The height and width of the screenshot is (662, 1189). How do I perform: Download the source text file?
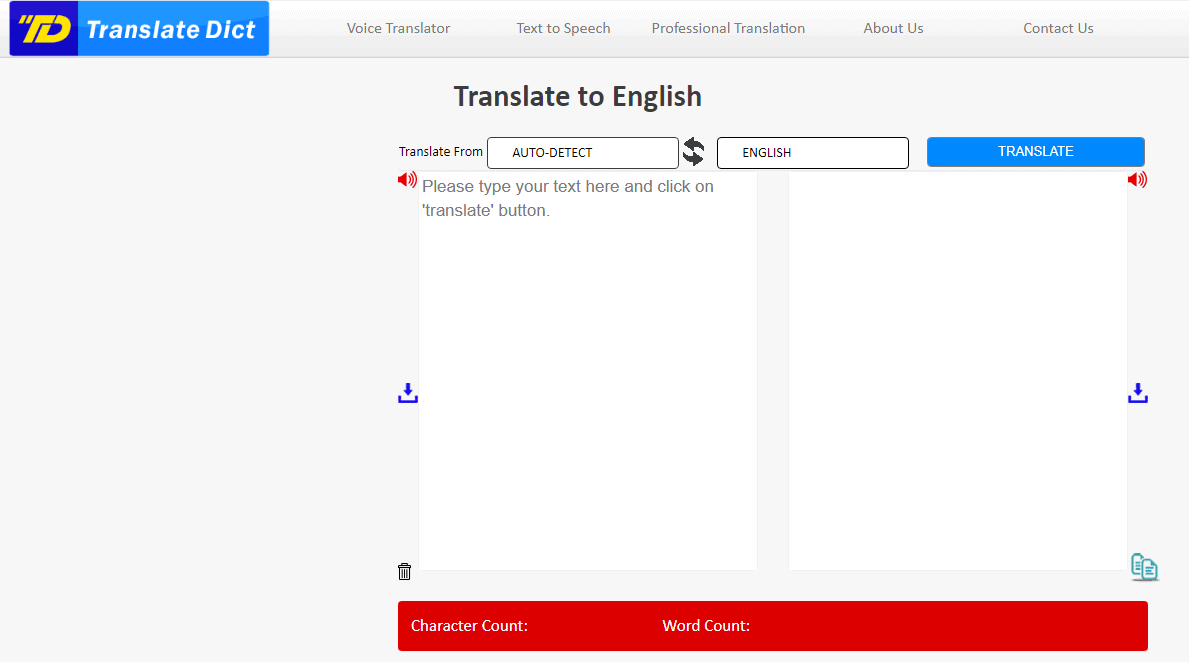click(408, 393)
